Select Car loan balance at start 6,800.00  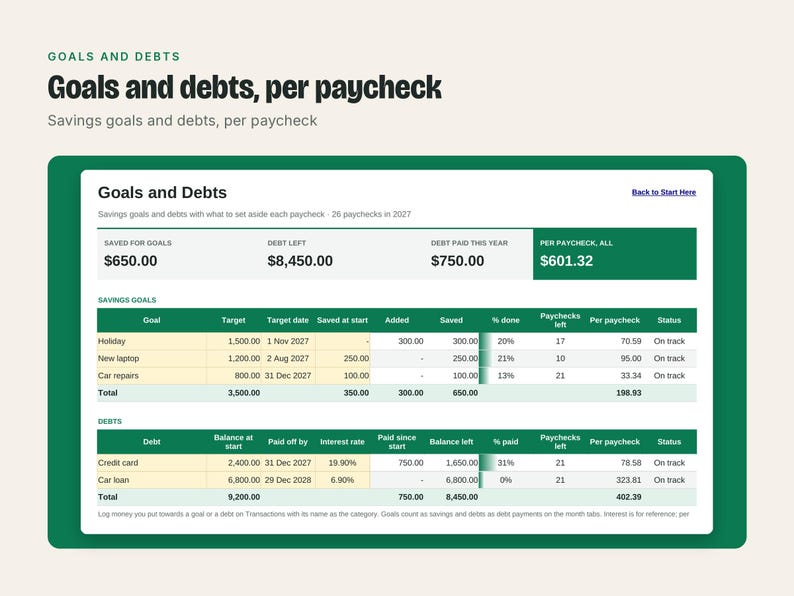244,480
